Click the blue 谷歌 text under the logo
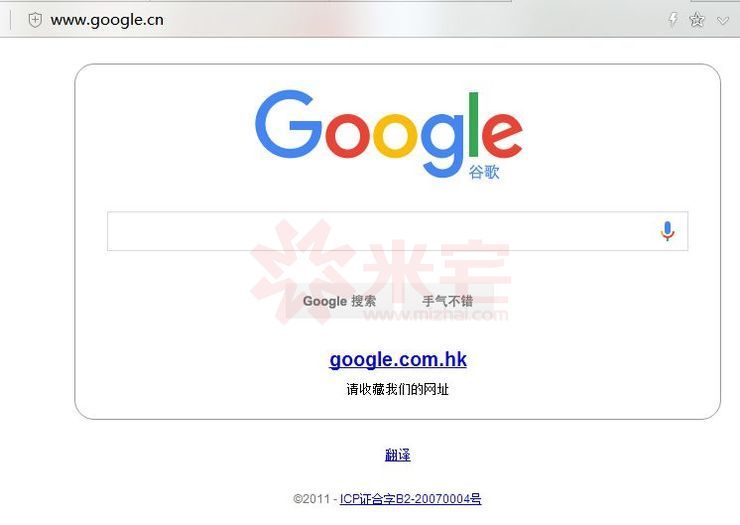The height and width of the screenshot is (525, 740). coord(484,172)
